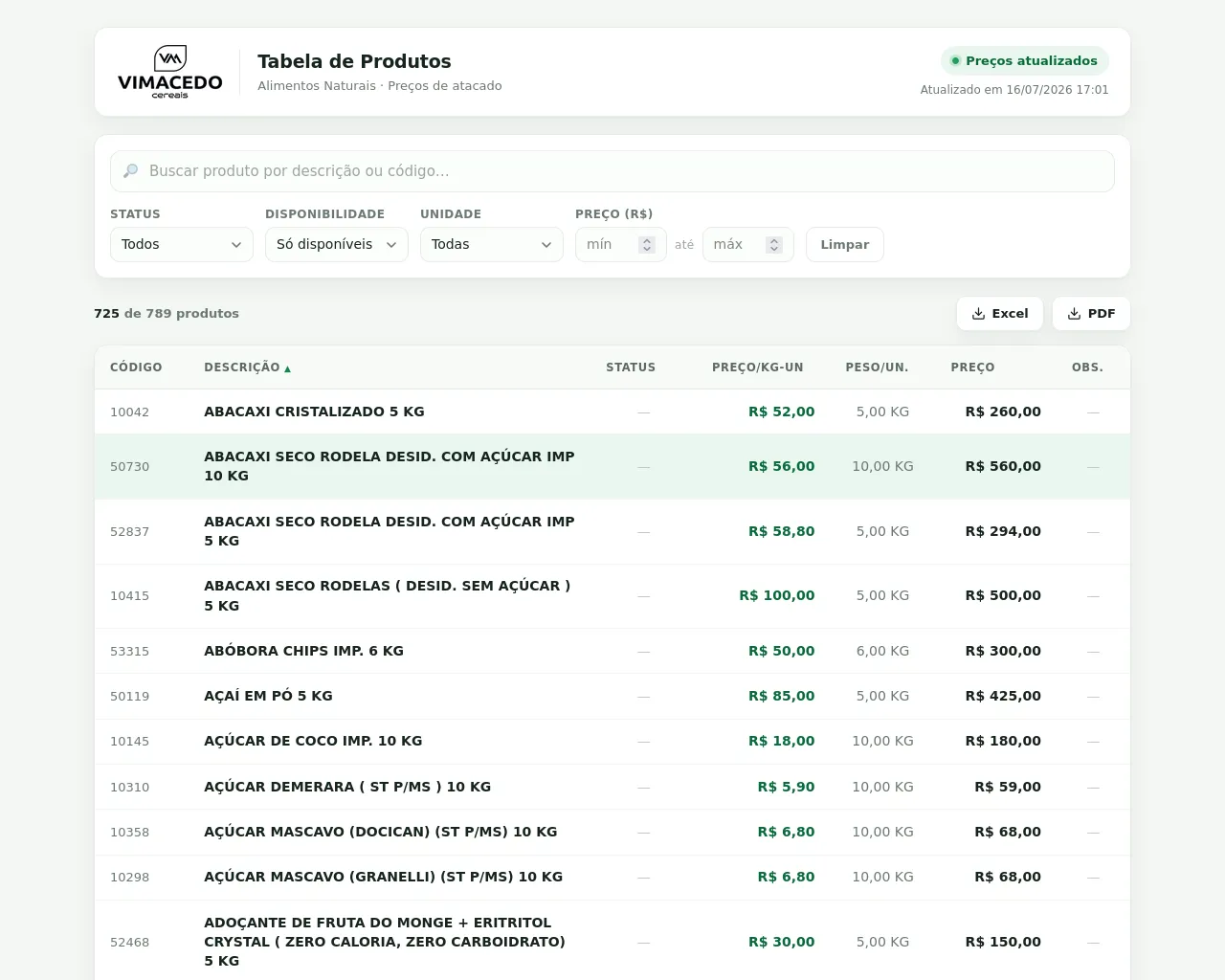Sort by the Código column header

[x=136, y=367]
